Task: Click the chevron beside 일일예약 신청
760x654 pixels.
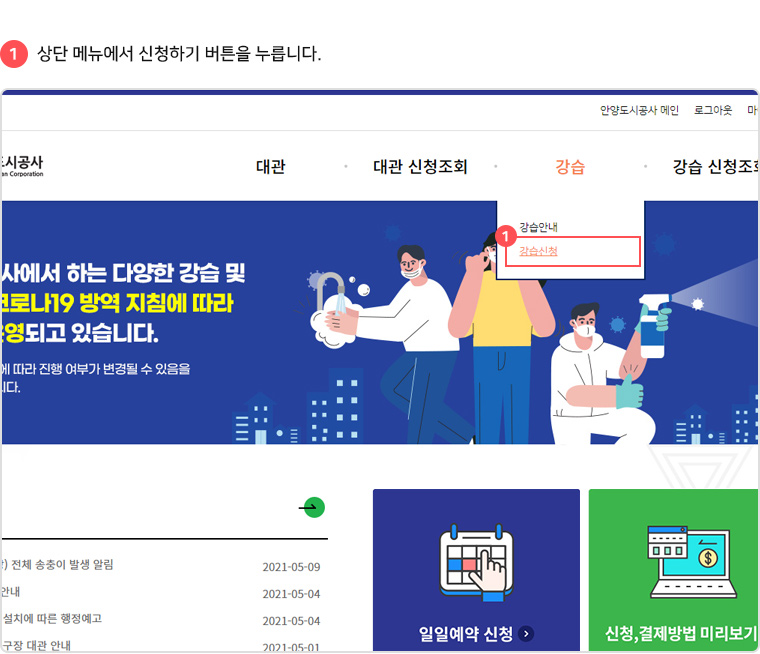Action: 526,634
